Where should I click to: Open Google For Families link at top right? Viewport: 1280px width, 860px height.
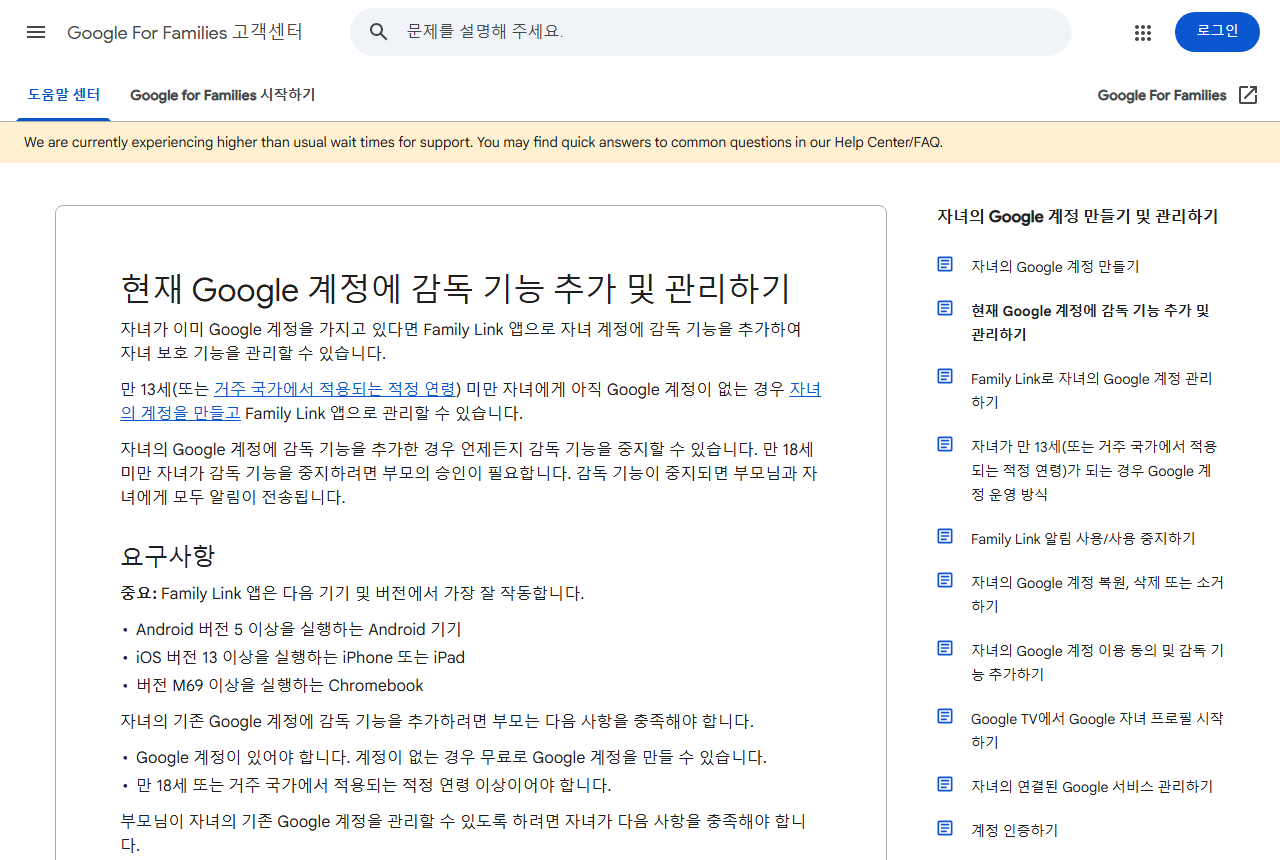coord(1162,95)
